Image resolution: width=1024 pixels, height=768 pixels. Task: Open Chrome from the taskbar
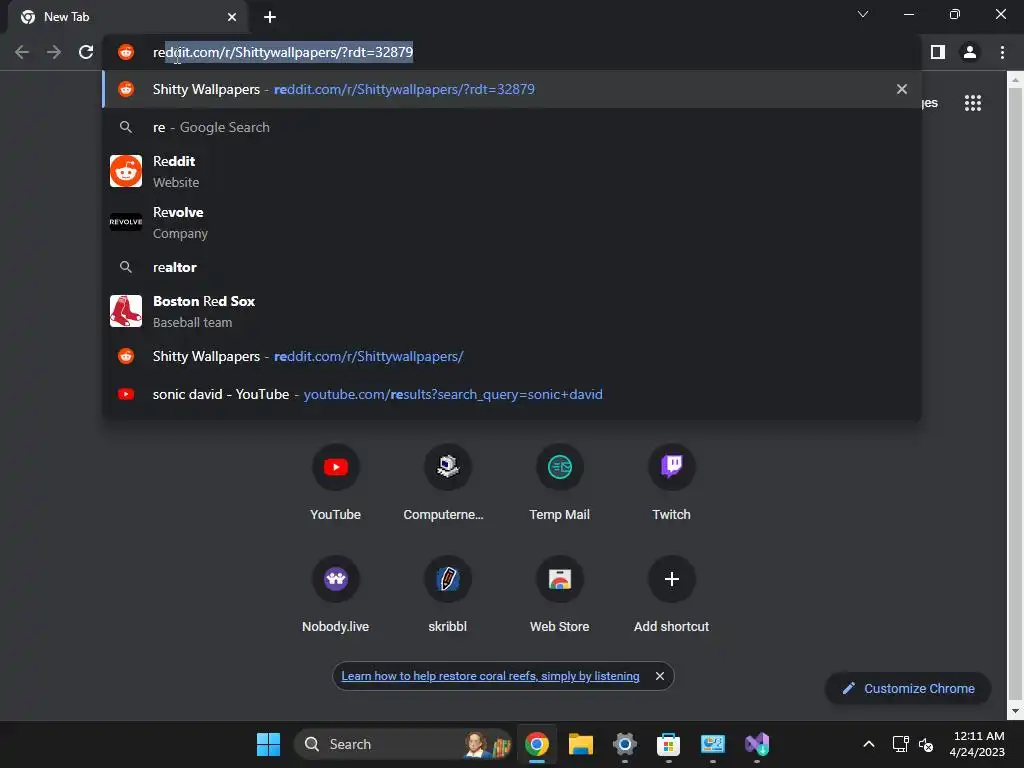pyautogui.click(x=537, y=744)
